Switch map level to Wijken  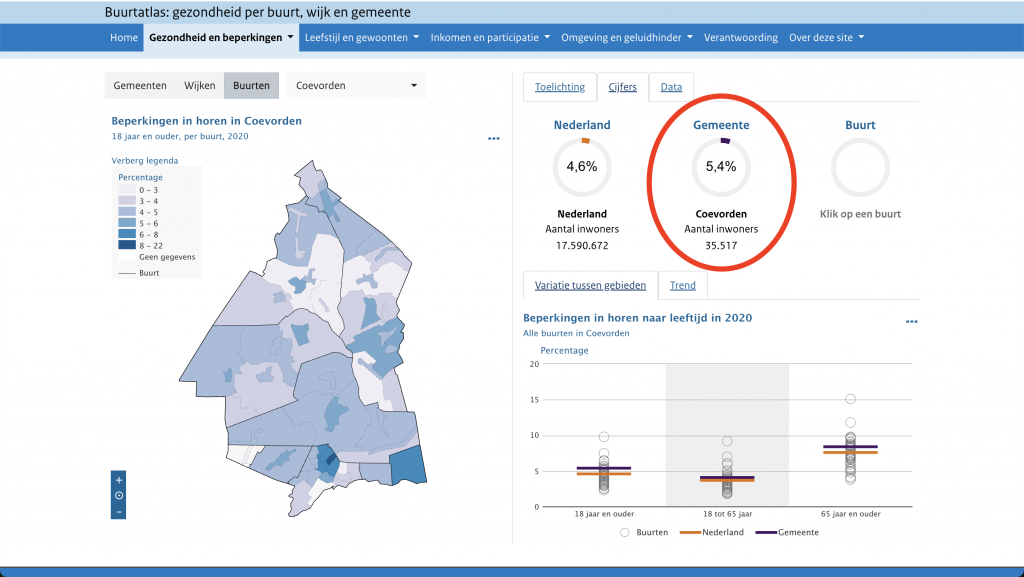pyautogui.click(x=199, y=86)
